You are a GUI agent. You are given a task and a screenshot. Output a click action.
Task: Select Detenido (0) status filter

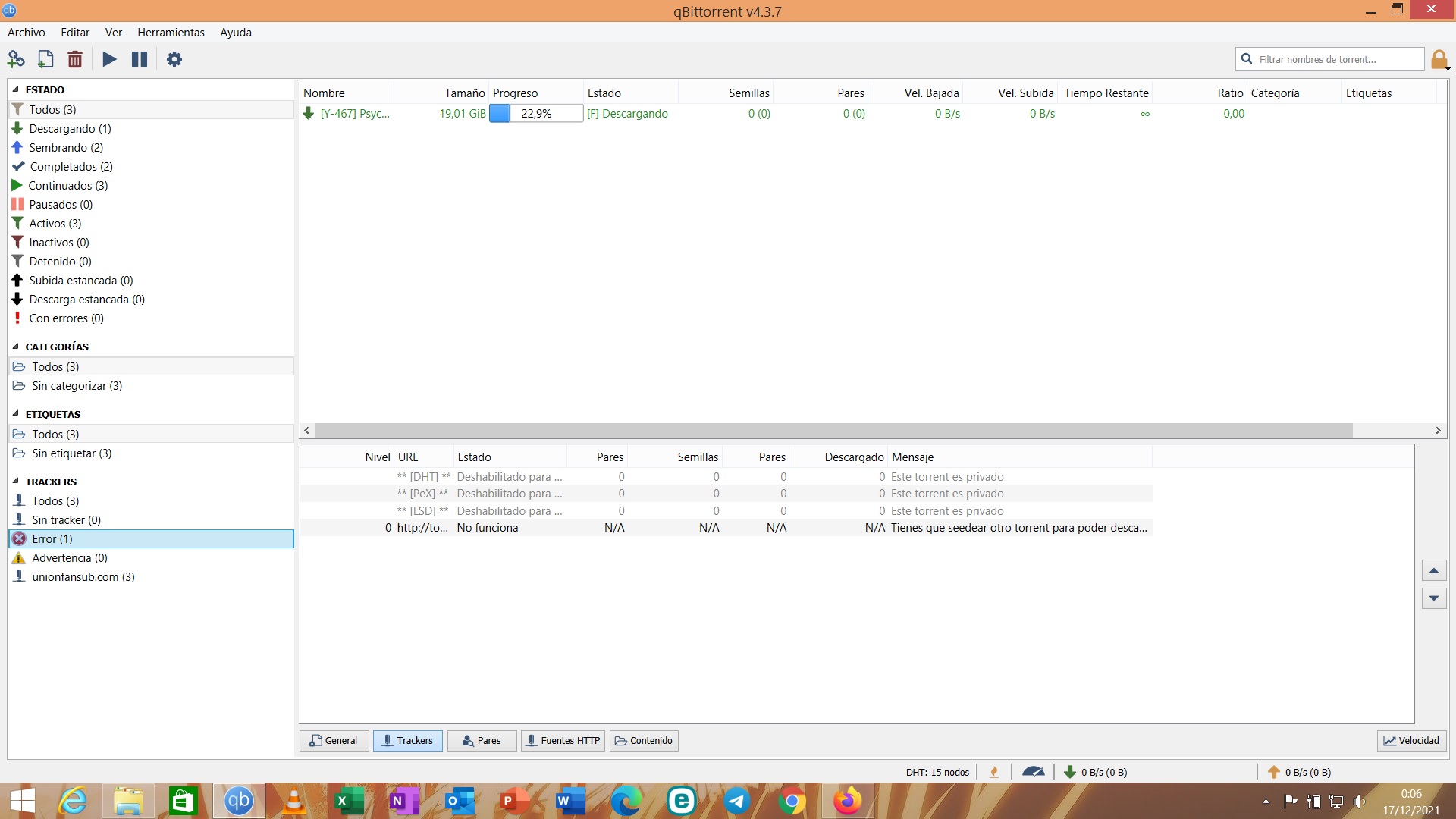(151, 262)
